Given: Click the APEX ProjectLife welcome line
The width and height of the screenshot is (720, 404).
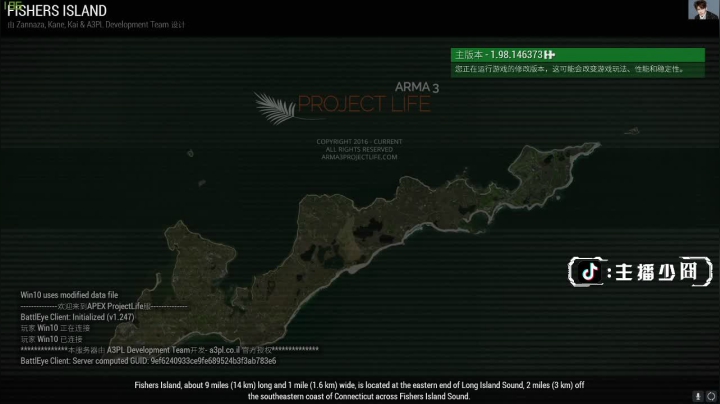Looking at the screenshot, I should [104, 306].
